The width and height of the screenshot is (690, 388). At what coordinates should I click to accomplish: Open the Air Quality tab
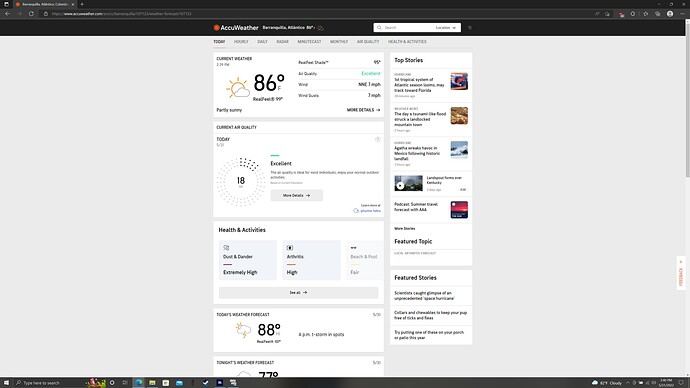click(x=368, y=42)
